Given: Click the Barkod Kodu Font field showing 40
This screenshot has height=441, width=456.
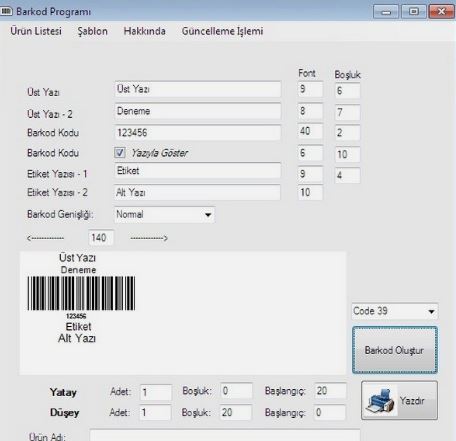Looking at the screenshot, I should tap(310, 131).
